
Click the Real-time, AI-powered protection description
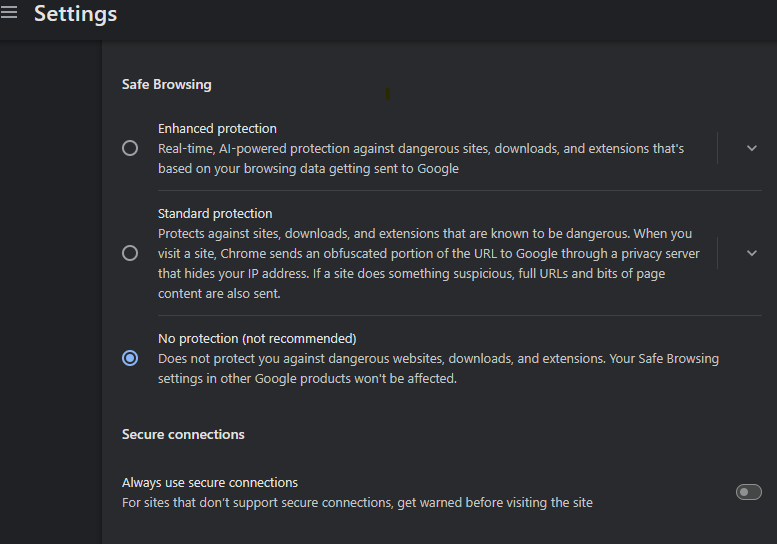pos(421,159)
